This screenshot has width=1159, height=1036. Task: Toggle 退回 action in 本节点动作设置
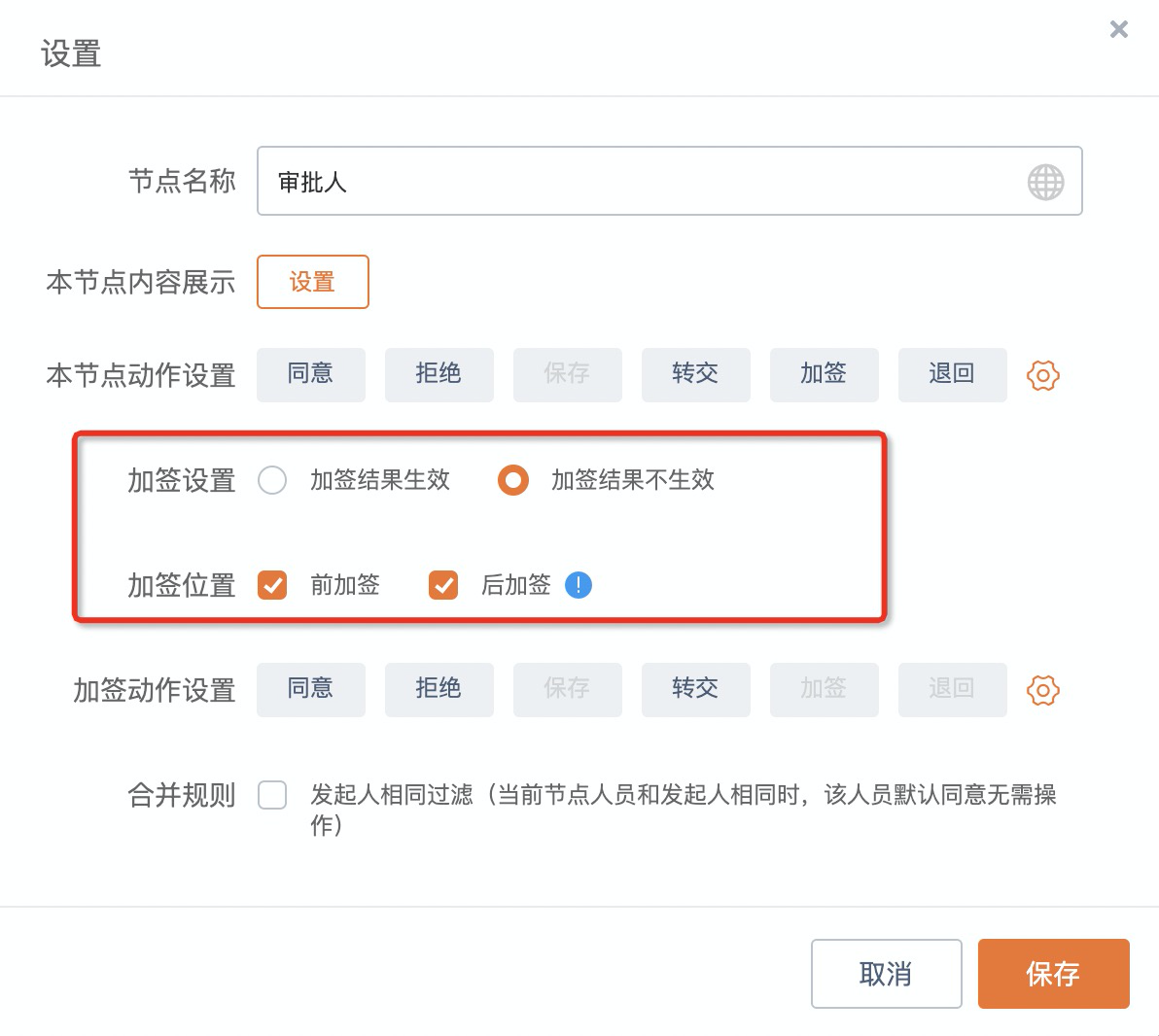[952, 374]
